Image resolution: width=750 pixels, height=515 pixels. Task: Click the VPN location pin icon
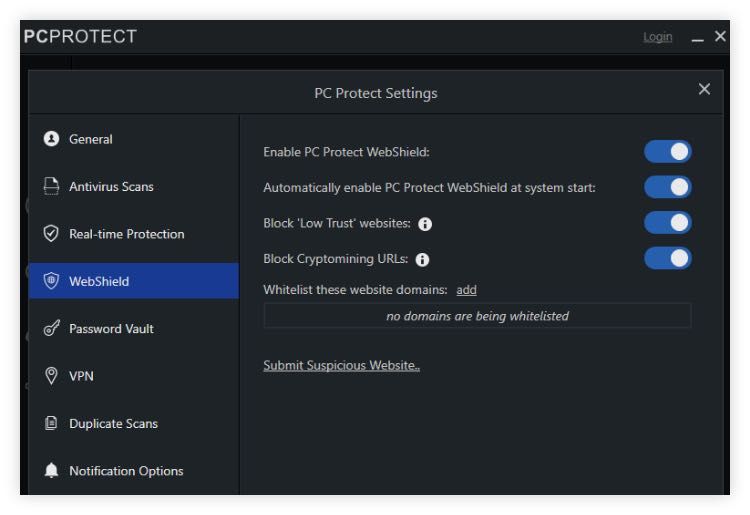52,376
